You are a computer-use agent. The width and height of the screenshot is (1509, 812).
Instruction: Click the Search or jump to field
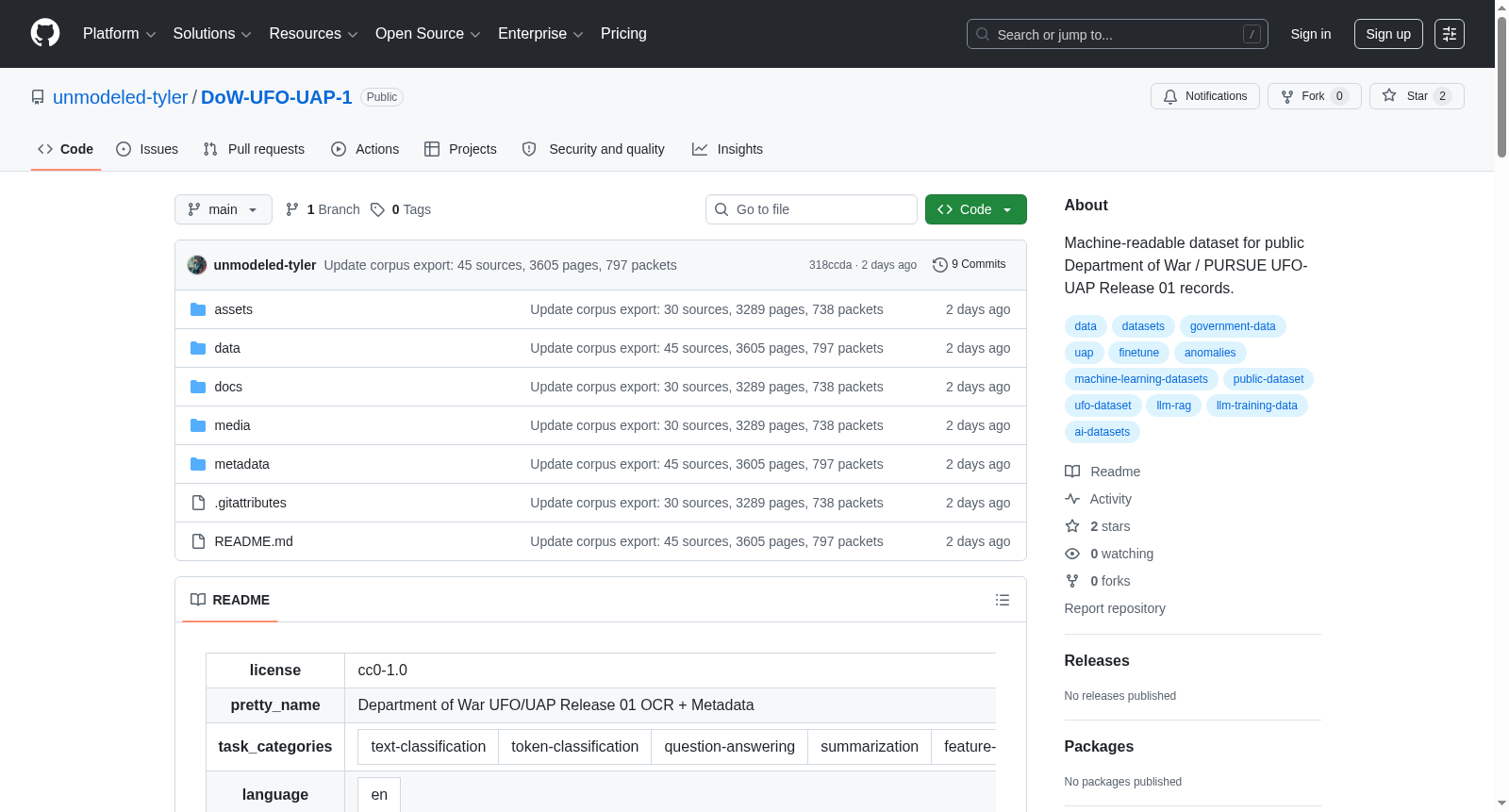tap(1118, 34)
